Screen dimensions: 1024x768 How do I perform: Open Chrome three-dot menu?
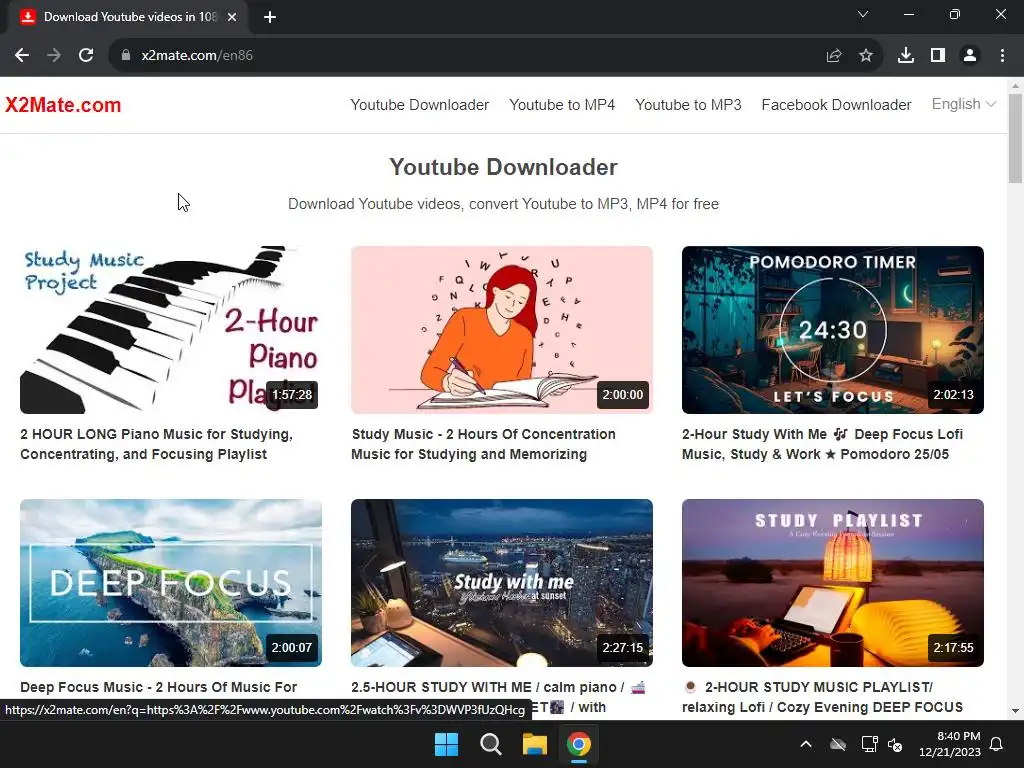(1002, 56)
